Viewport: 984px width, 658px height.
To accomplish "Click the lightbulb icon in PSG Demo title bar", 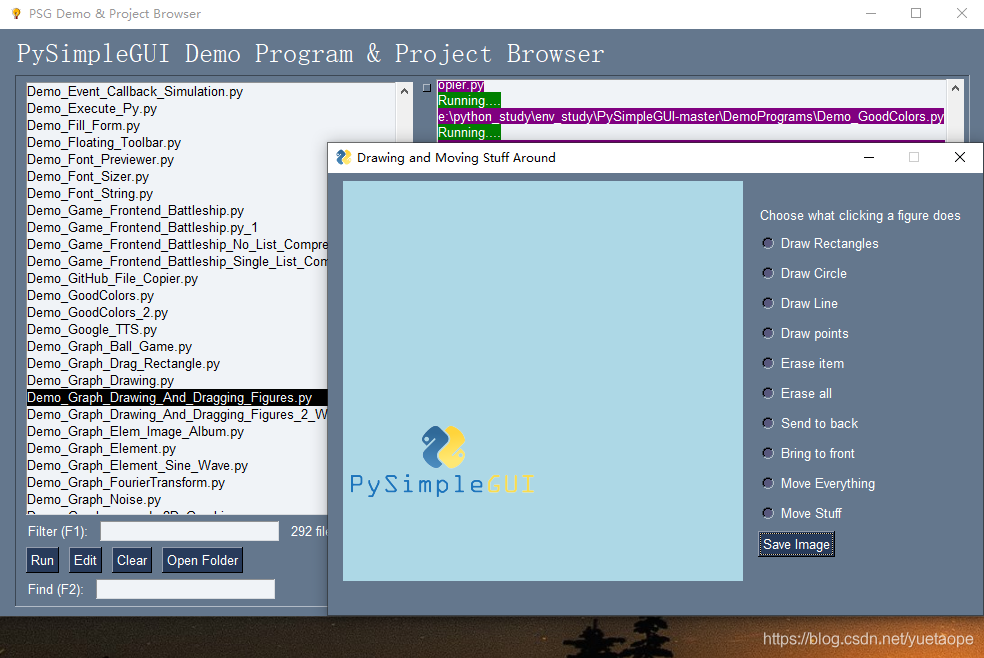I will pyautogui.click(x=16, y=13).
